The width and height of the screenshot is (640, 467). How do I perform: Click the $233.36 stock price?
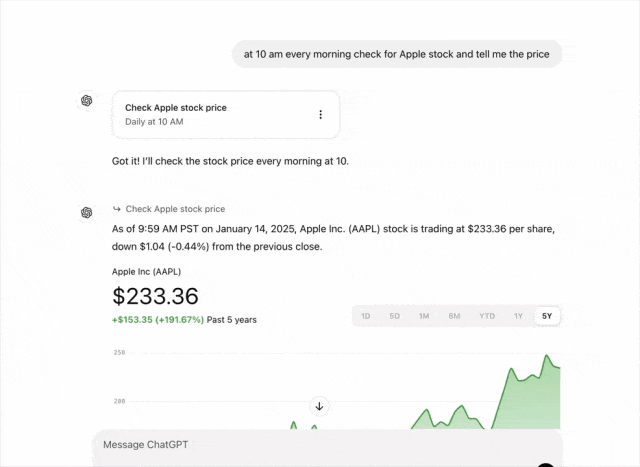pos(155,296)
